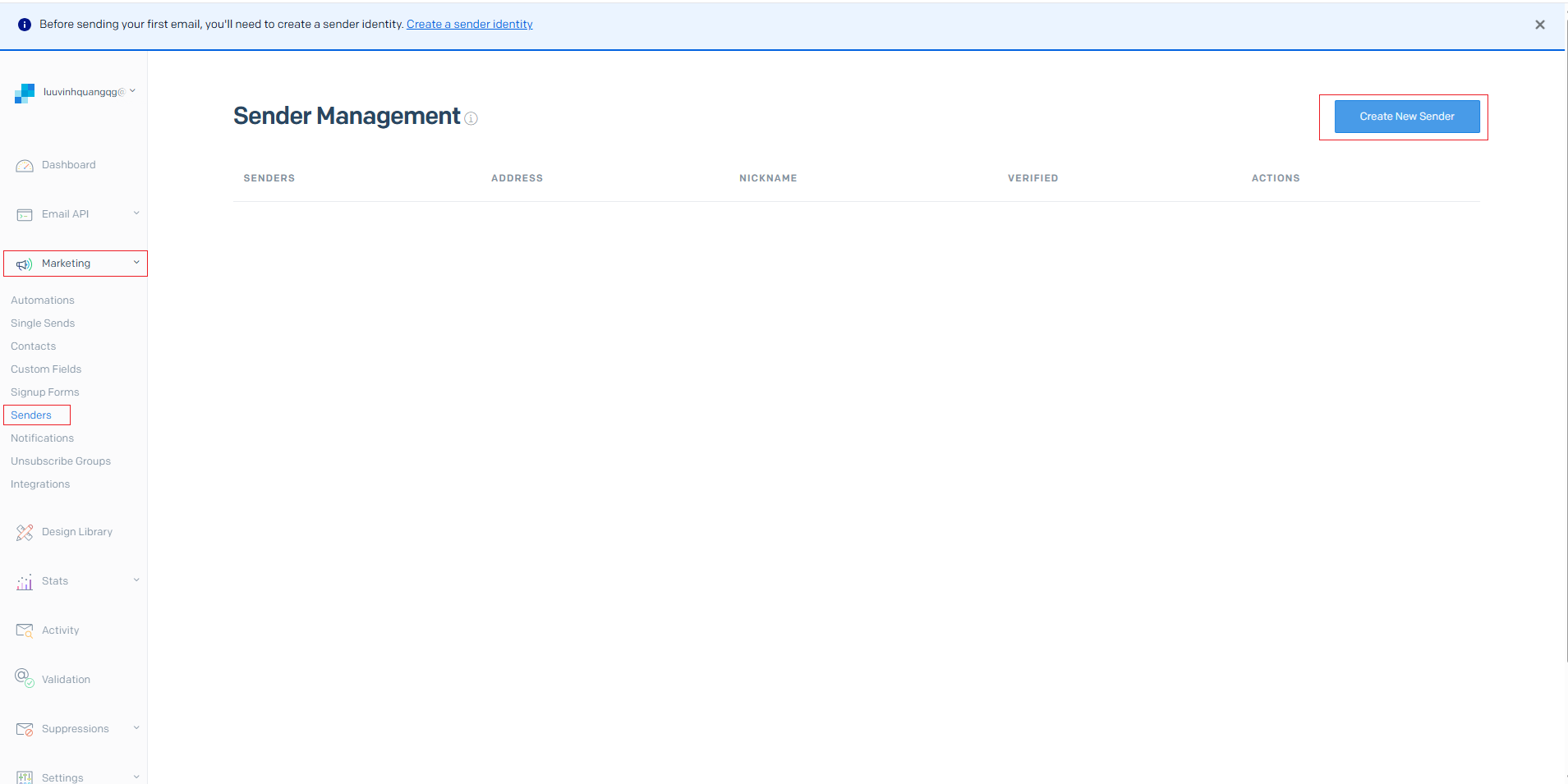Viewport: 1568px width, 784px height.
Task: Expand the account name dropdown chevron
Action: (x=133, y=91)
